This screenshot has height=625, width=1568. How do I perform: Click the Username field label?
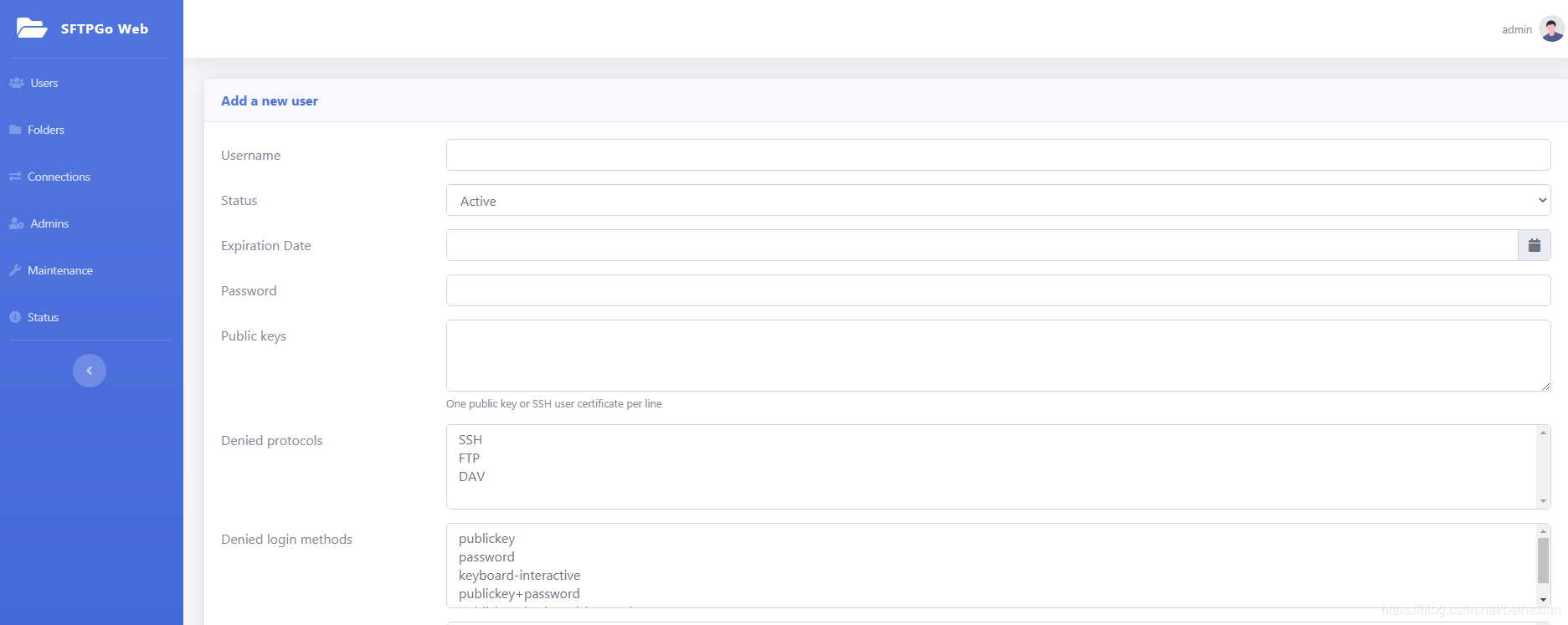pos(250,155)
